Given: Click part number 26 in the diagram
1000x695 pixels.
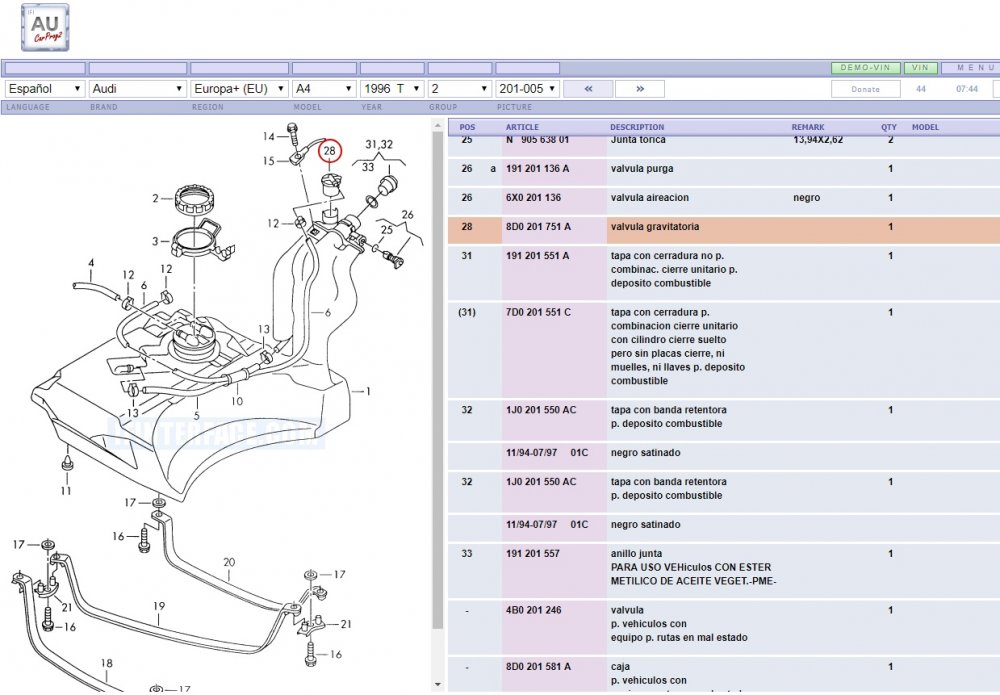Looking at the screenshot, I should click(x=408, y=215).
